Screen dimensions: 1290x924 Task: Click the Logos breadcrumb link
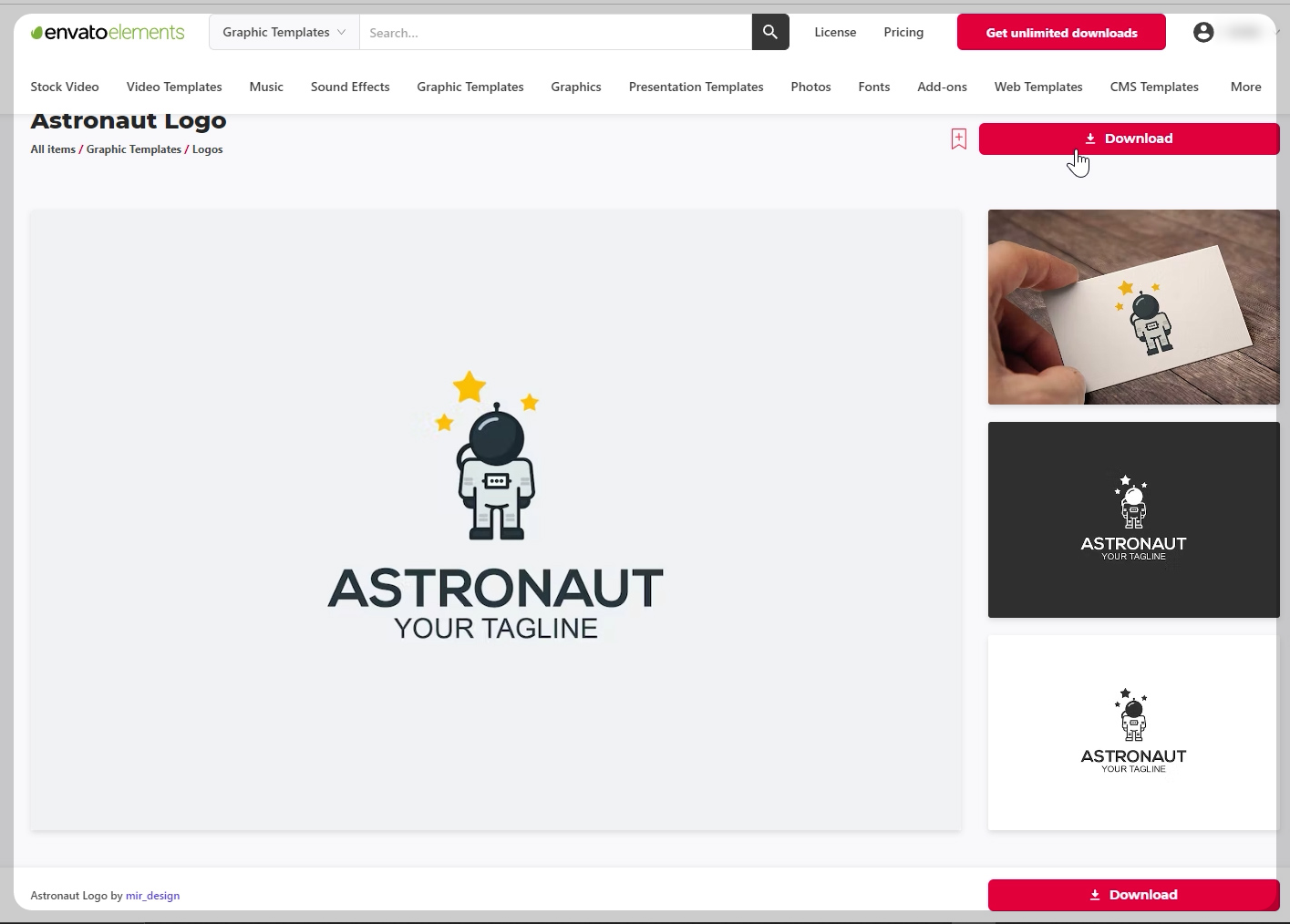207,149
